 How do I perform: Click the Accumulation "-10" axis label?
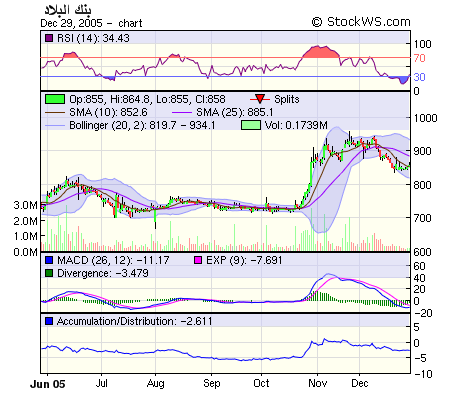(423, 374)
